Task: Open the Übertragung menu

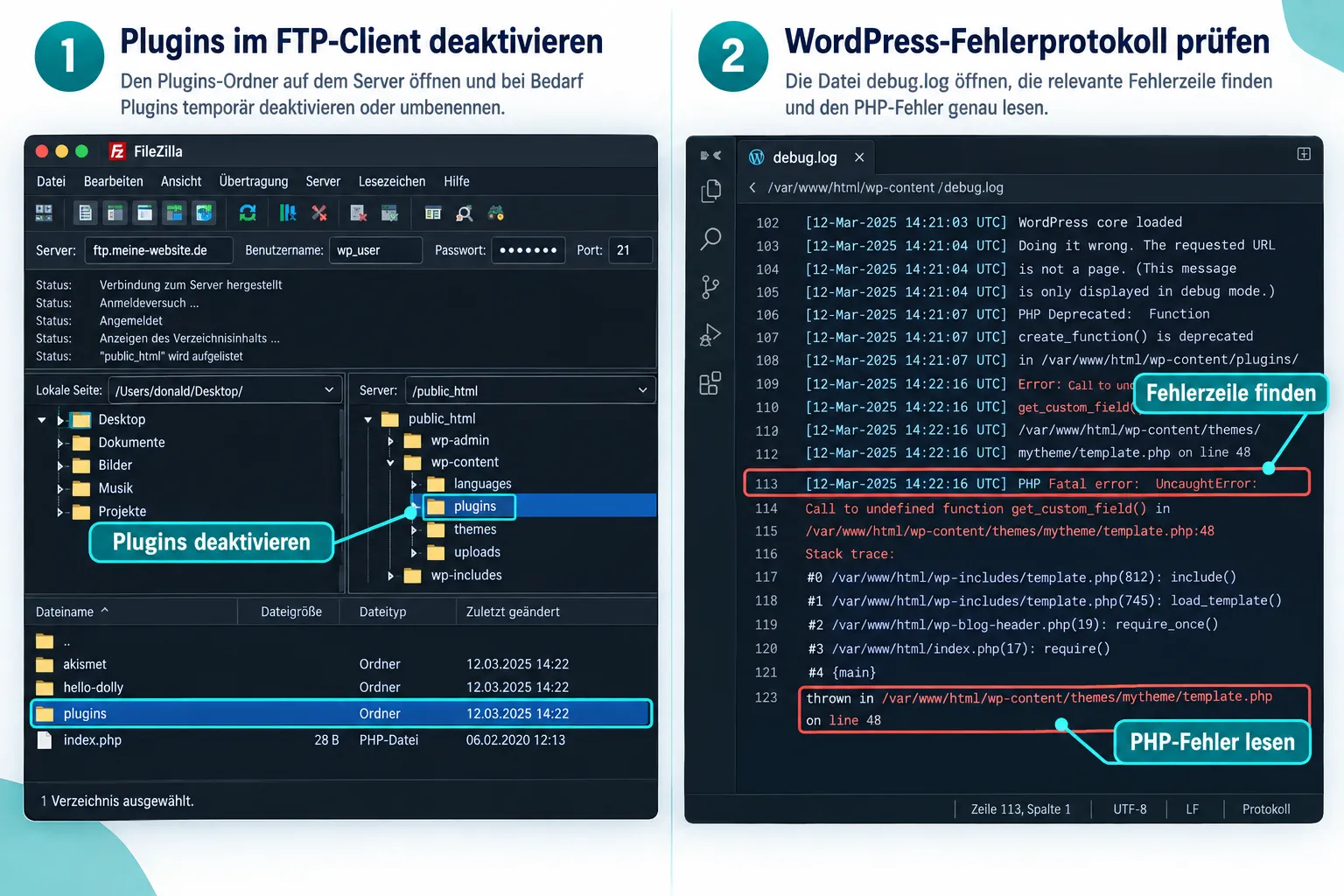Action: pos(254,181)
